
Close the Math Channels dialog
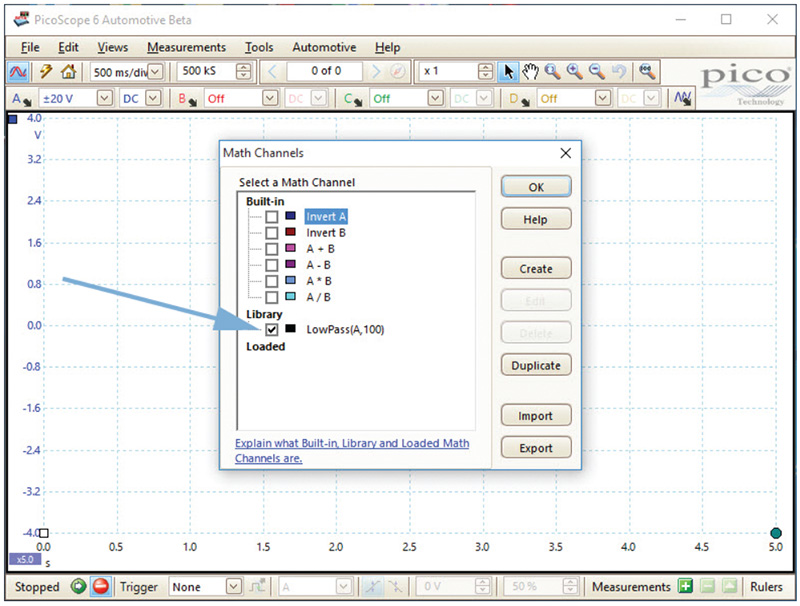[565, 153]
